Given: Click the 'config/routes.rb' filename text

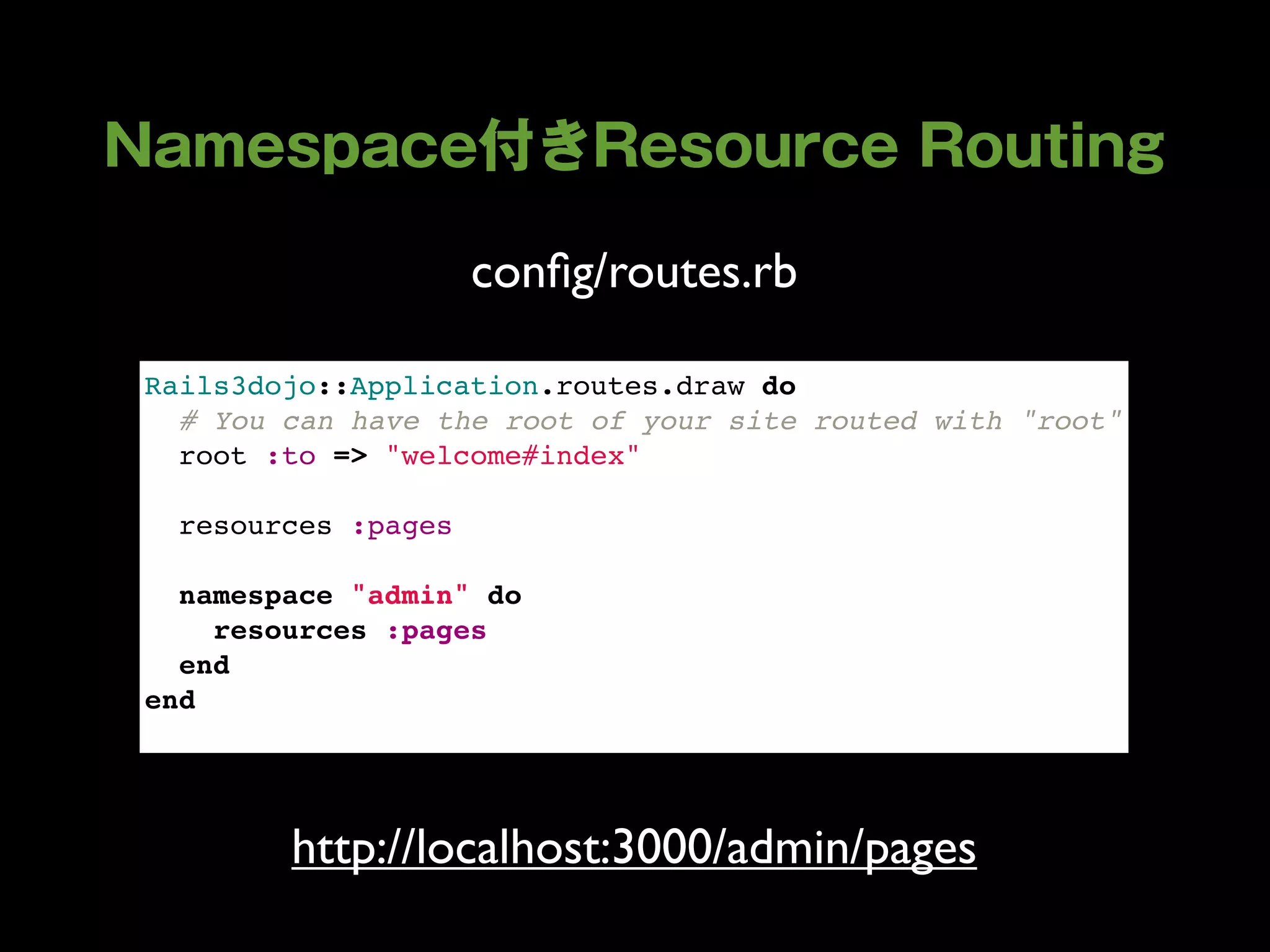Looking at the screenshot, I should [634, 273].
